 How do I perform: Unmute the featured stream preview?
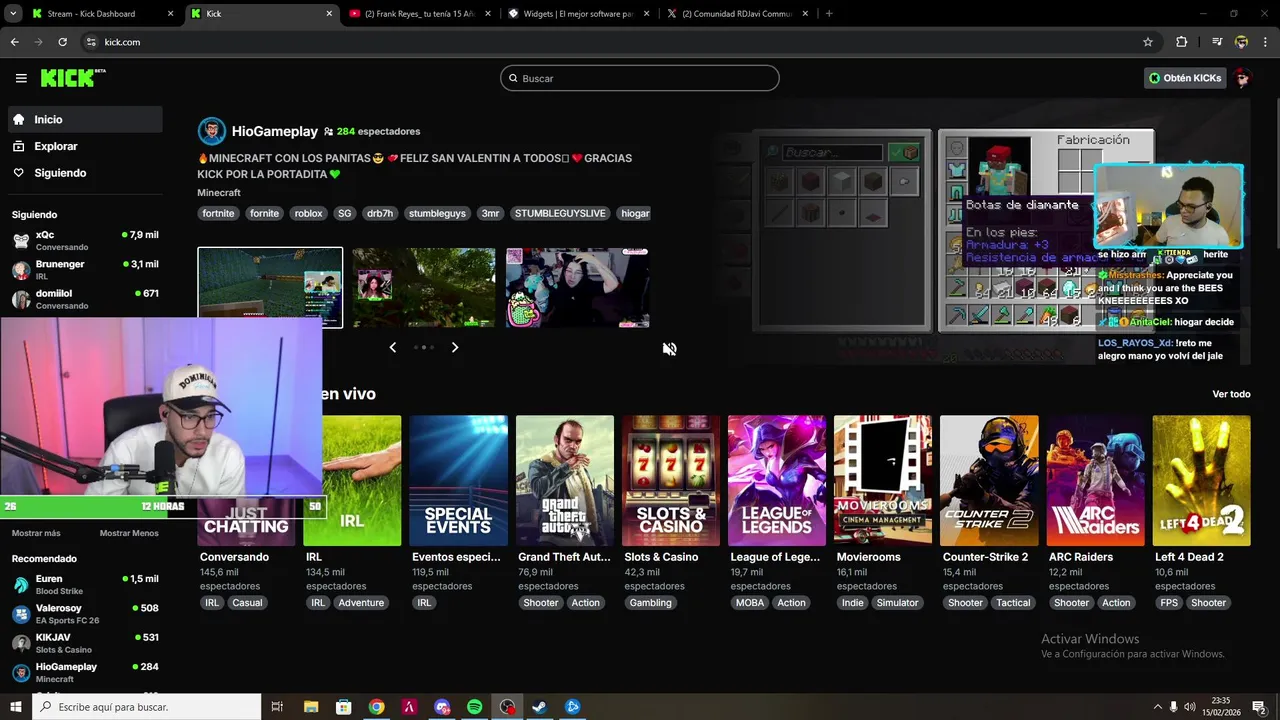point(669,349)
